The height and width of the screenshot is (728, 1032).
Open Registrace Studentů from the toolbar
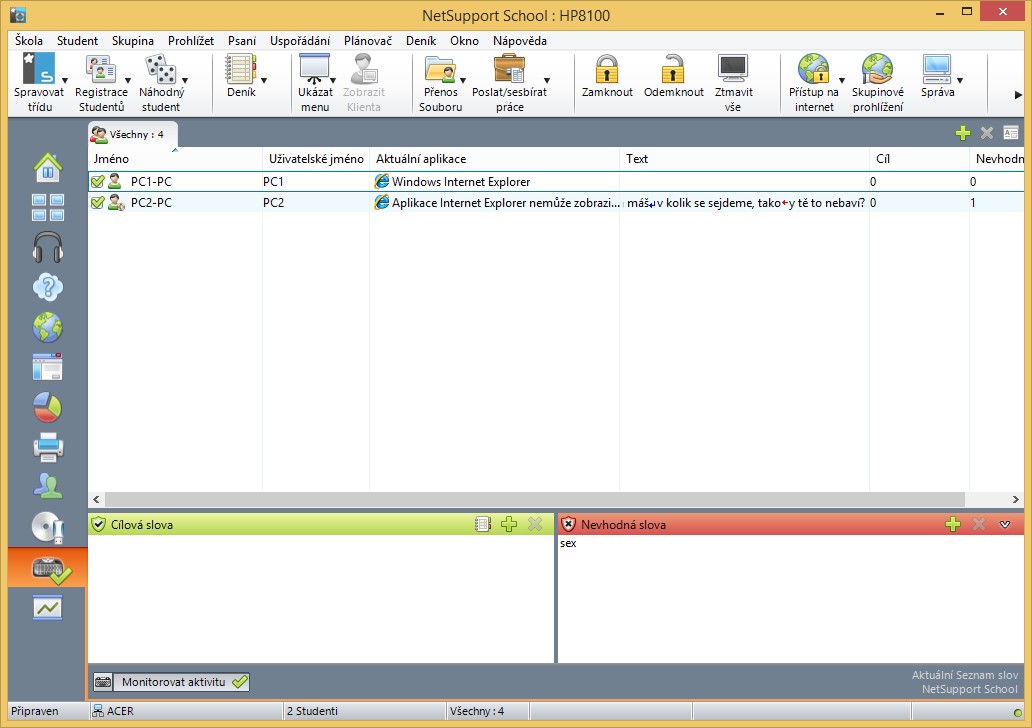(101, 69)
